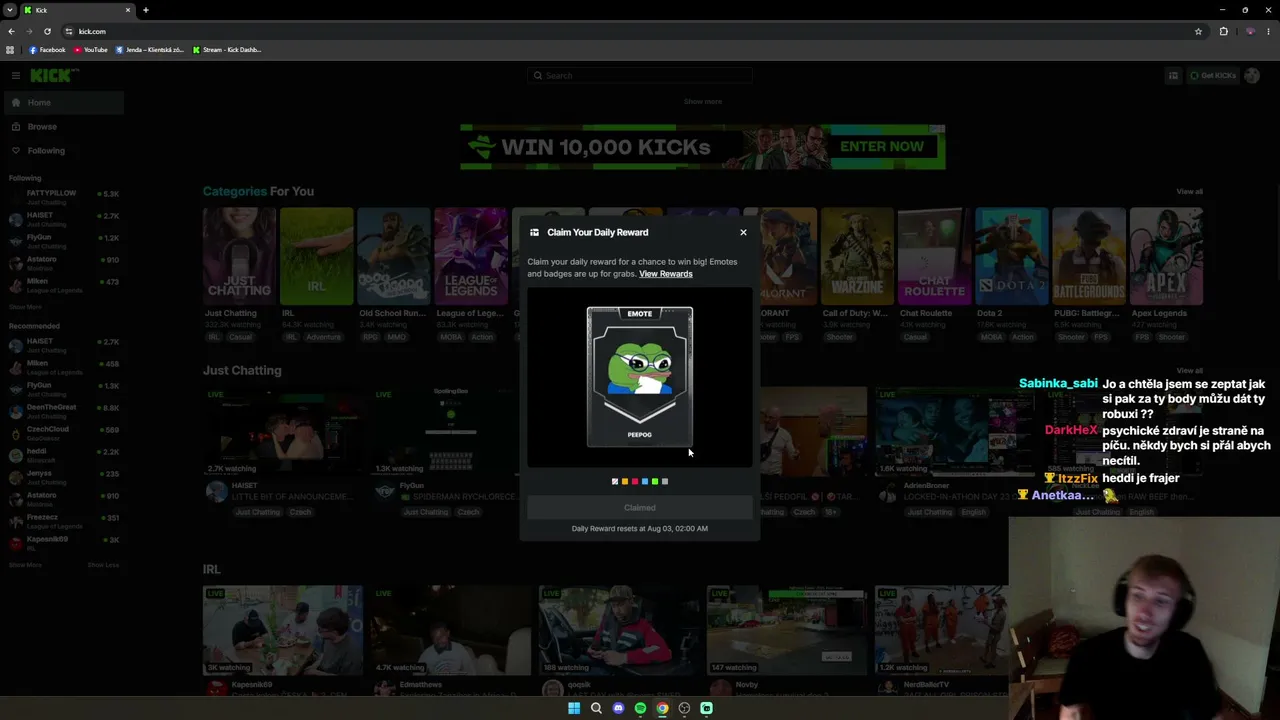The width and height of the screenshot is (1280, 720).
Task: Open the Just Chatting category card
Action: [239, 256]
